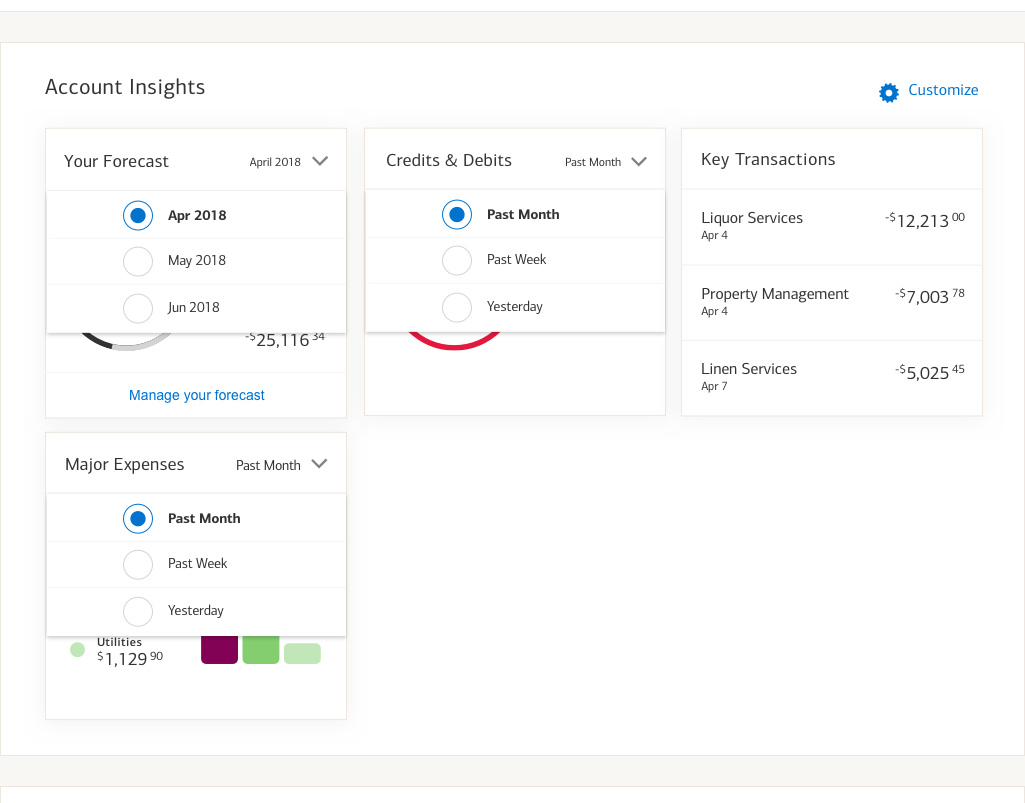Choose Past Week under Major Expenses
The height and width of the screenshot is (803, 1025).
(x=138, y=564)
